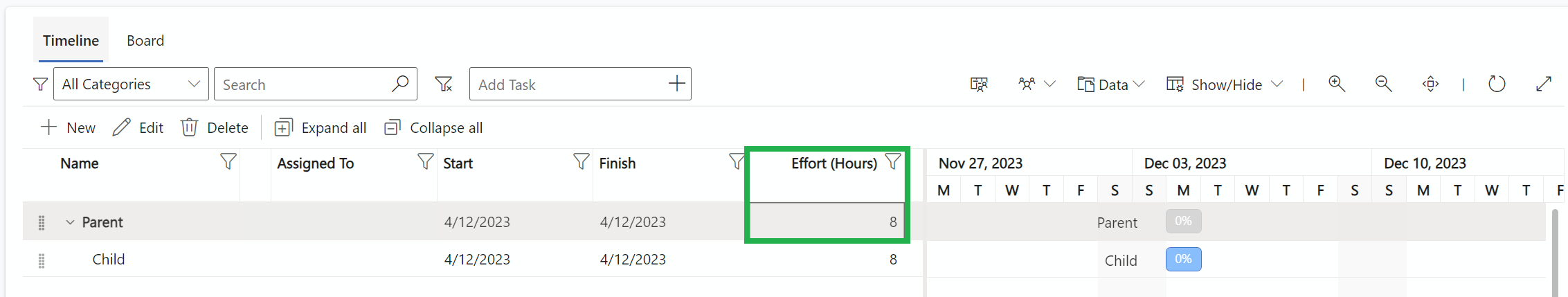The image size is (1568, 297).
Task: Switch to the Board tab
Action: [145, 41]
